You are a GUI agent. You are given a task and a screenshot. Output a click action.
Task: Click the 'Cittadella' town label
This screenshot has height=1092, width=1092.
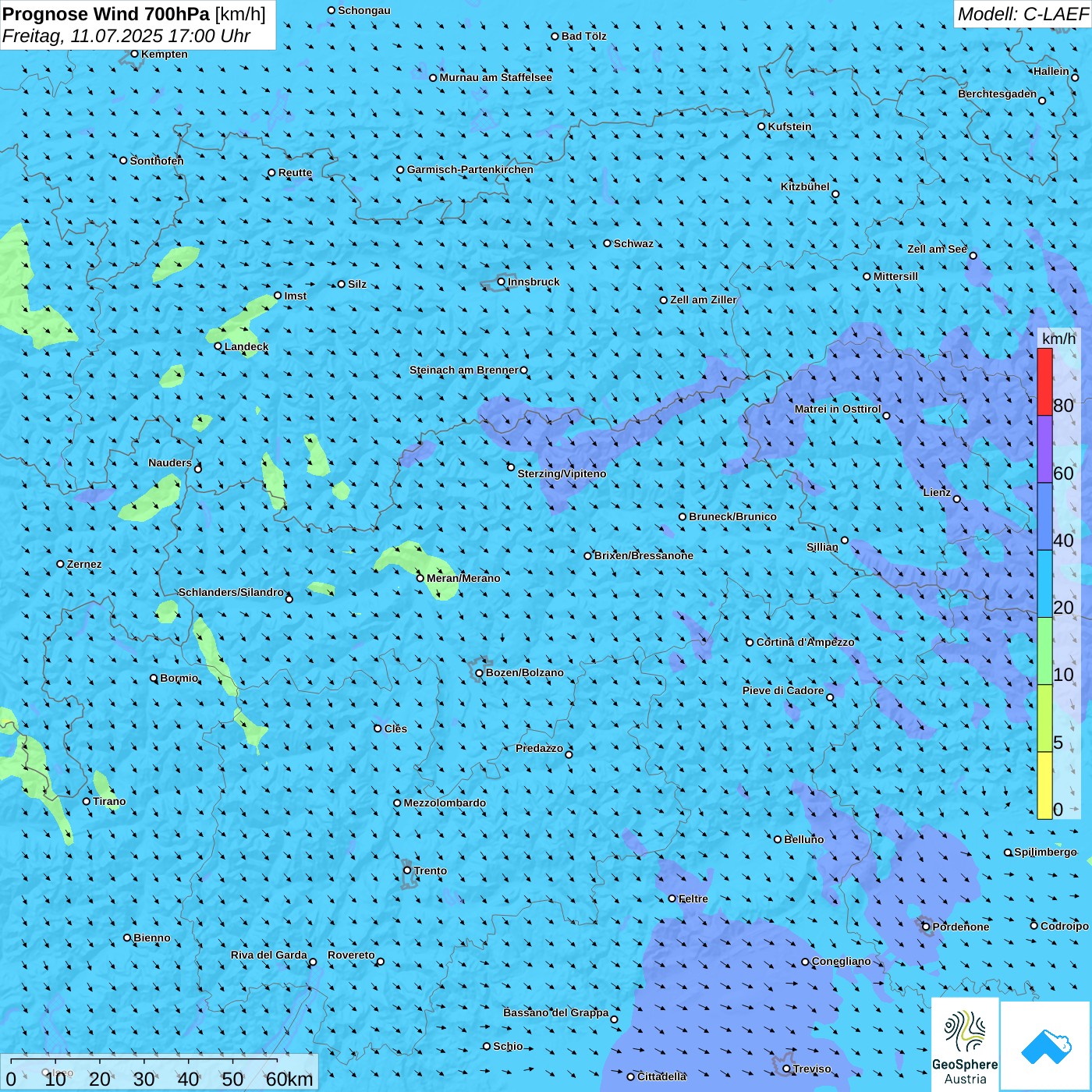point(662,1076)
